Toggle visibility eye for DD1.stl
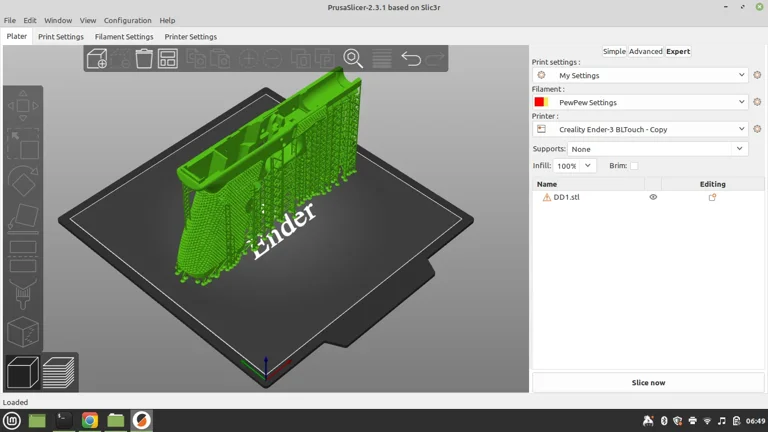Image resolution: width=768 pixels, height=432 pixels. click(653, 197)
